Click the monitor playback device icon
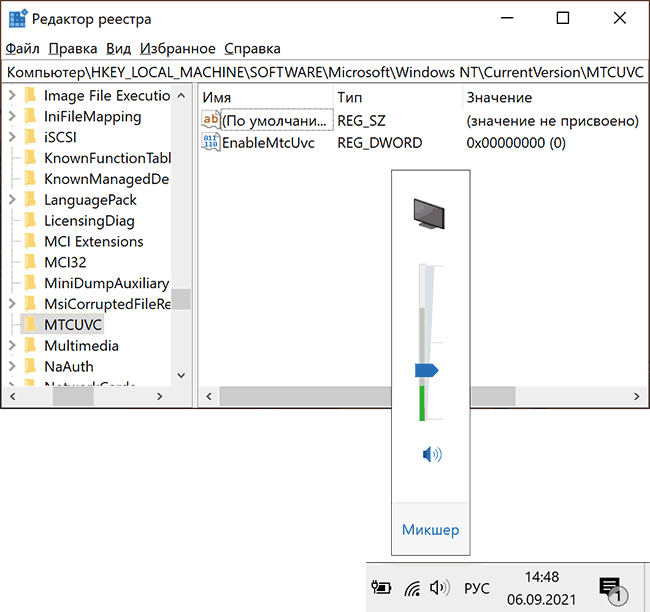 (429, 214)
